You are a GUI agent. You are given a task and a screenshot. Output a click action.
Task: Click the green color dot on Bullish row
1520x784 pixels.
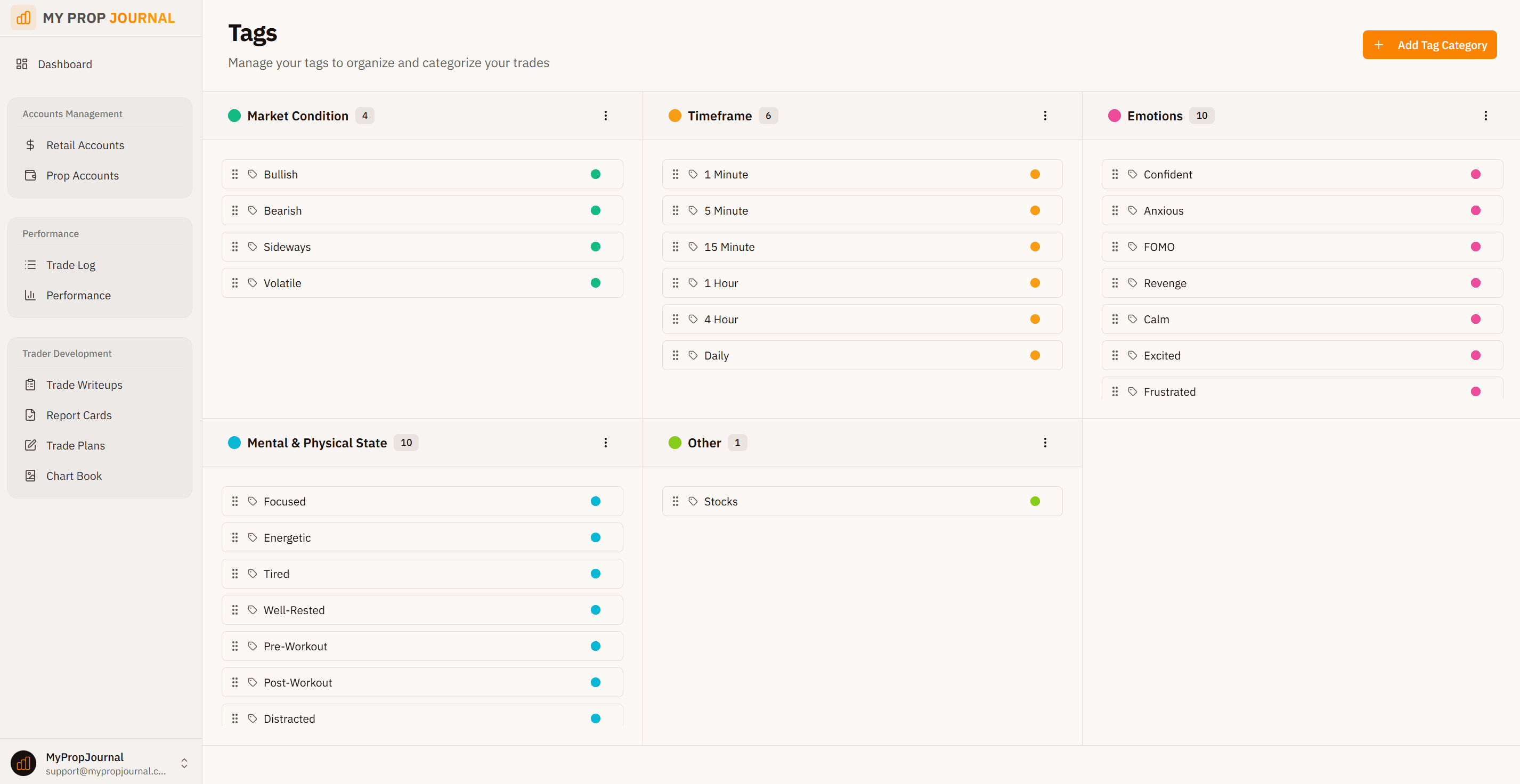(x=595, y=174)
